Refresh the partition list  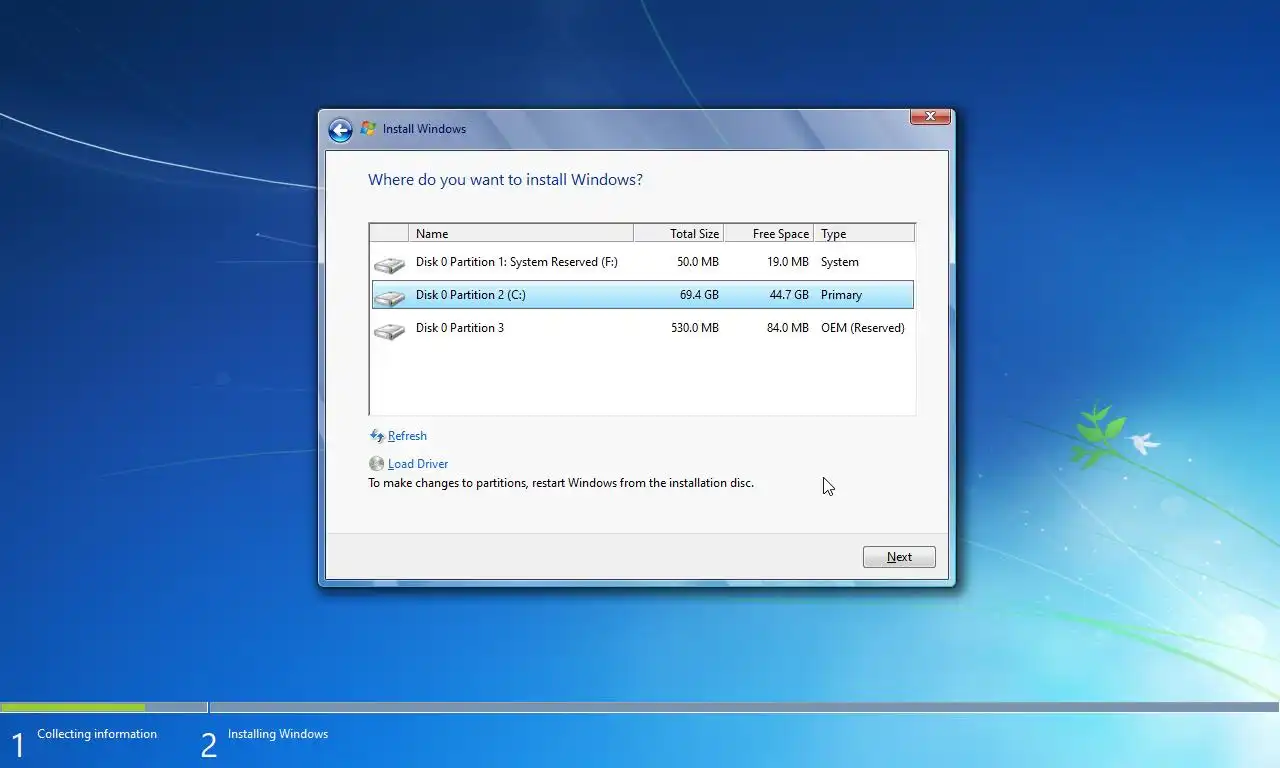[x=407, y=436]
